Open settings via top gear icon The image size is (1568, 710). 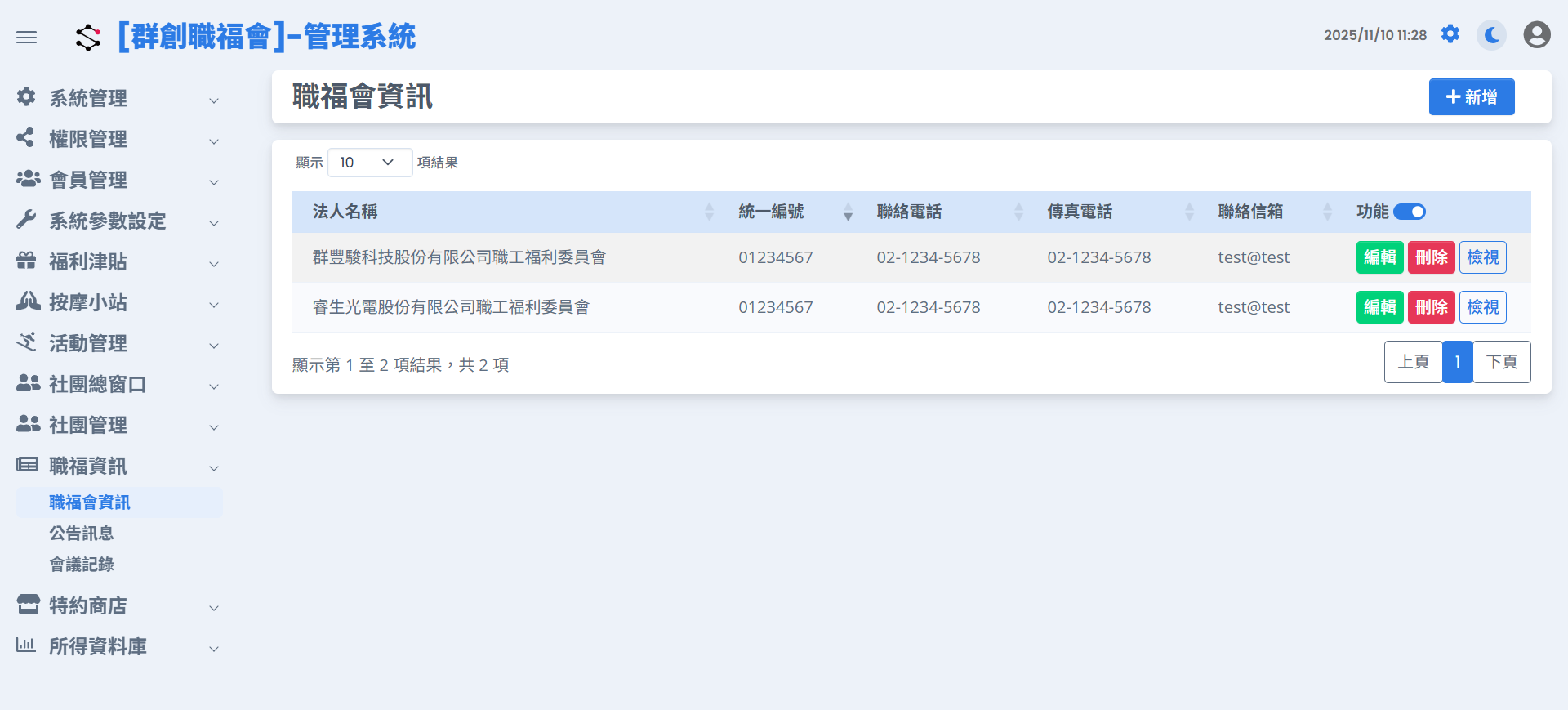pyautogui.click(x=1450, y=34)
